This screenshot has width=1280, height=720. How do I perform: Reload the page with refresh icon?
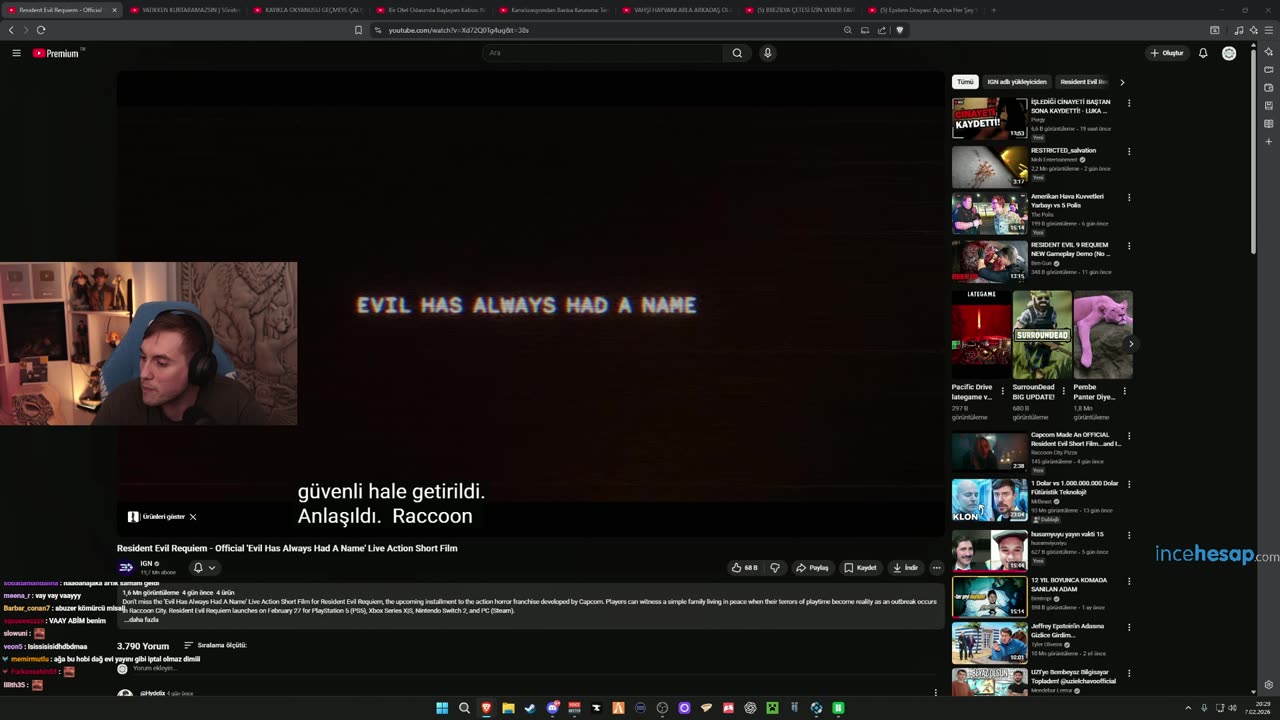(41, 30)
